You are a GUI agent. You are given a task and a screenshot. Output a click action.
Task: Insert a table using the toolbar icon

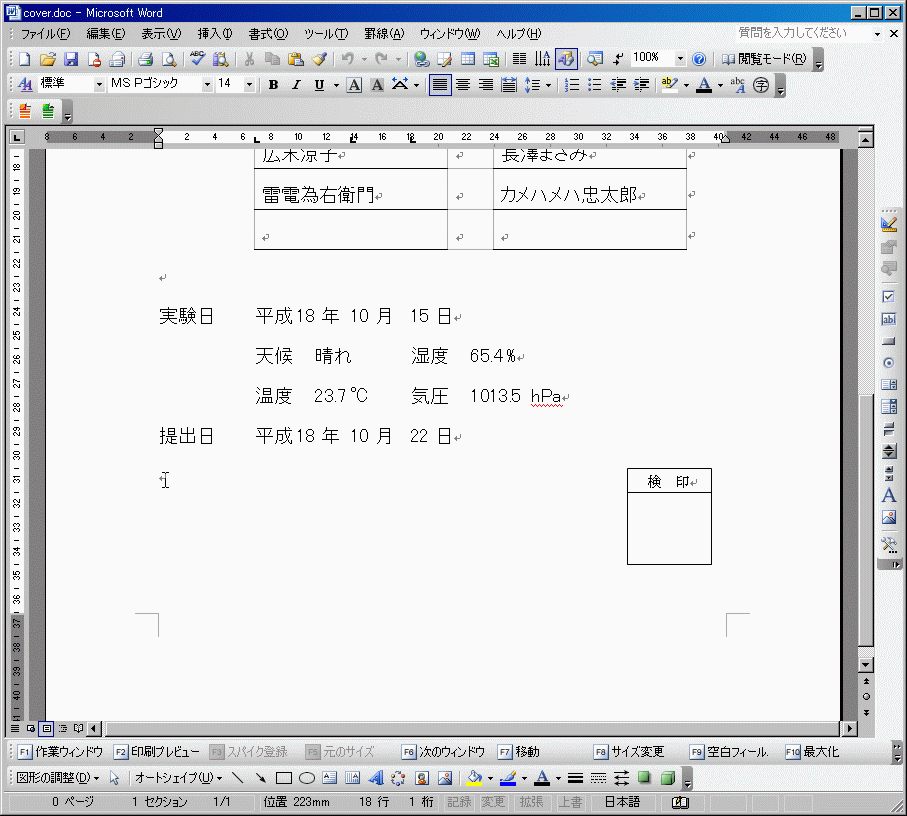click(x=467, y=59)
